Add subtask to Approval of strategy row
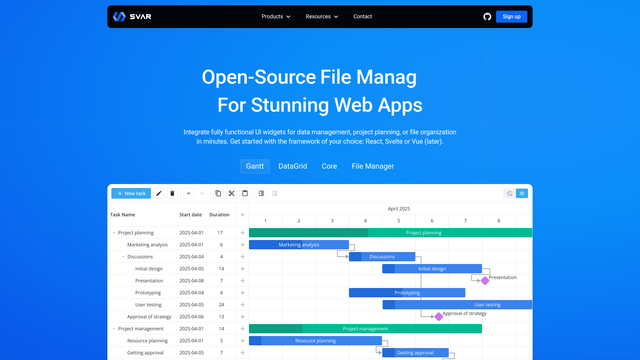 (242, 317)
